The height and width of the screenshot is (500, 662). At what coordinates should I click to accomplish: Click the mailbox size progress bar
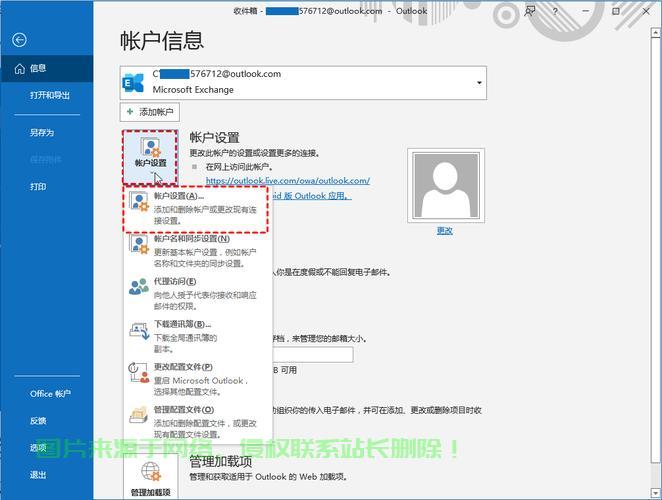click(313, 355)
